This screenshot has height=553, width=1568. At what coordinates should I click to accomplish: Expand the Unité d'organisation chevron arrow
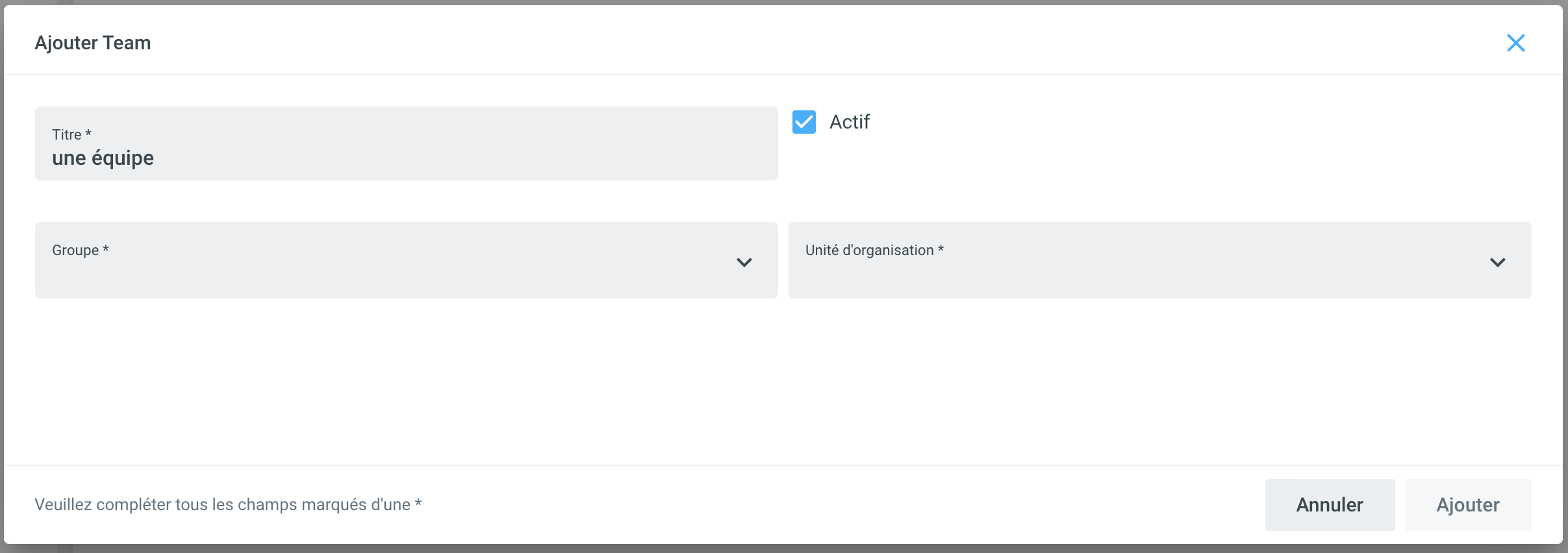[1497, 262]
